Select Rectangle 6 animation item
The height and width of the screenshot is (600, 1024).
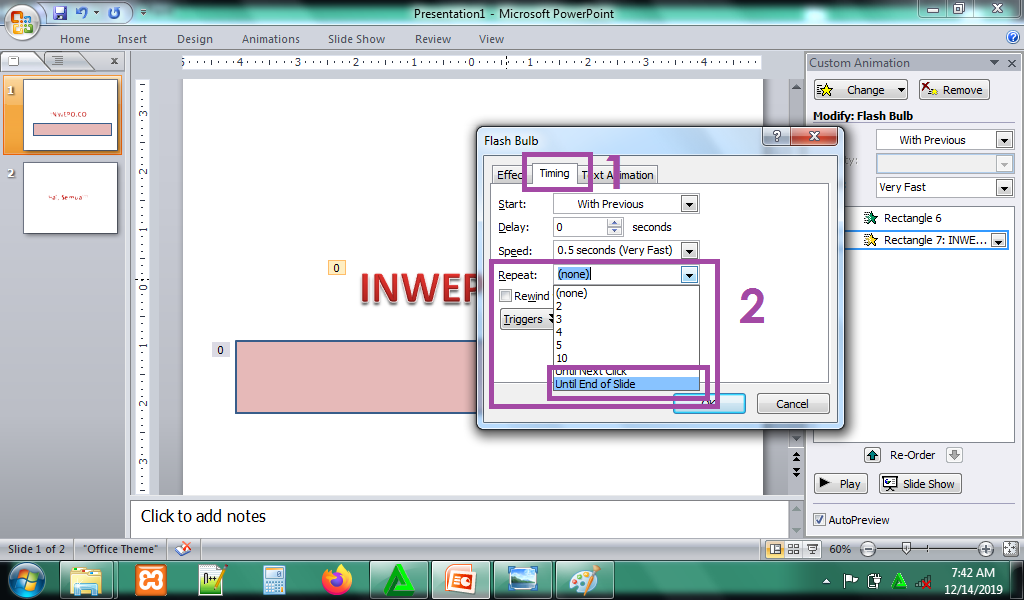912,218
